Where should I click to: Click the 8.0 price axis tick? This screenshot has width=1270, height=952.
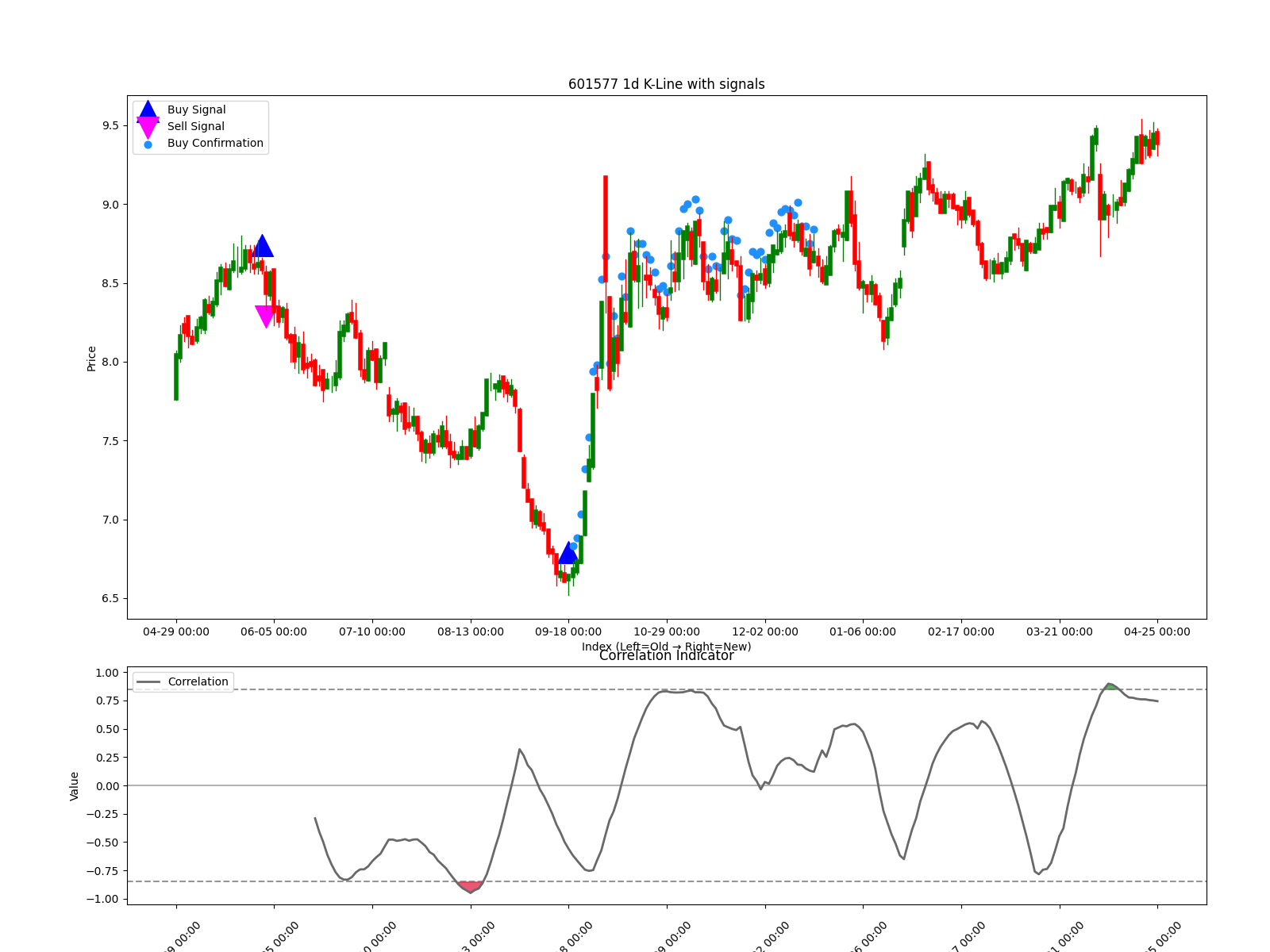[x=110, y=363]
